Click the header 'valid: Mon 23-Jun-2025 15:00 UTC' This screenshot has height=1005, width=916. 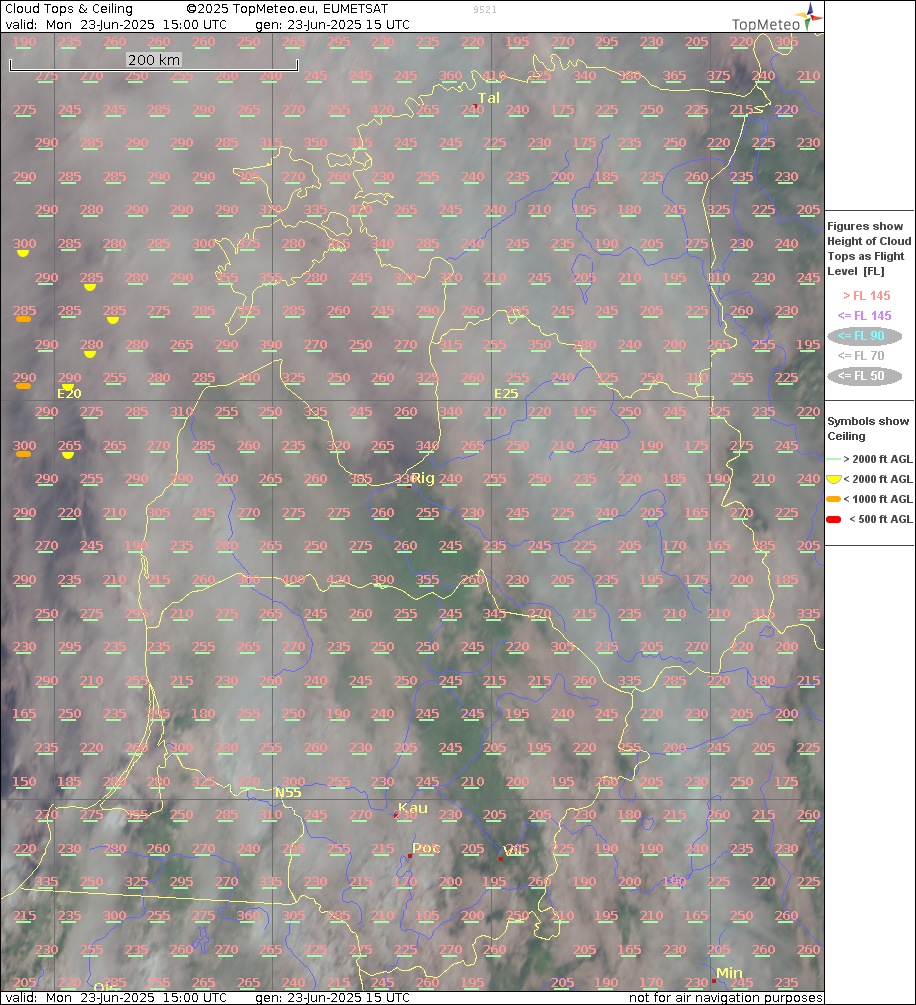[x=116, y=25]
